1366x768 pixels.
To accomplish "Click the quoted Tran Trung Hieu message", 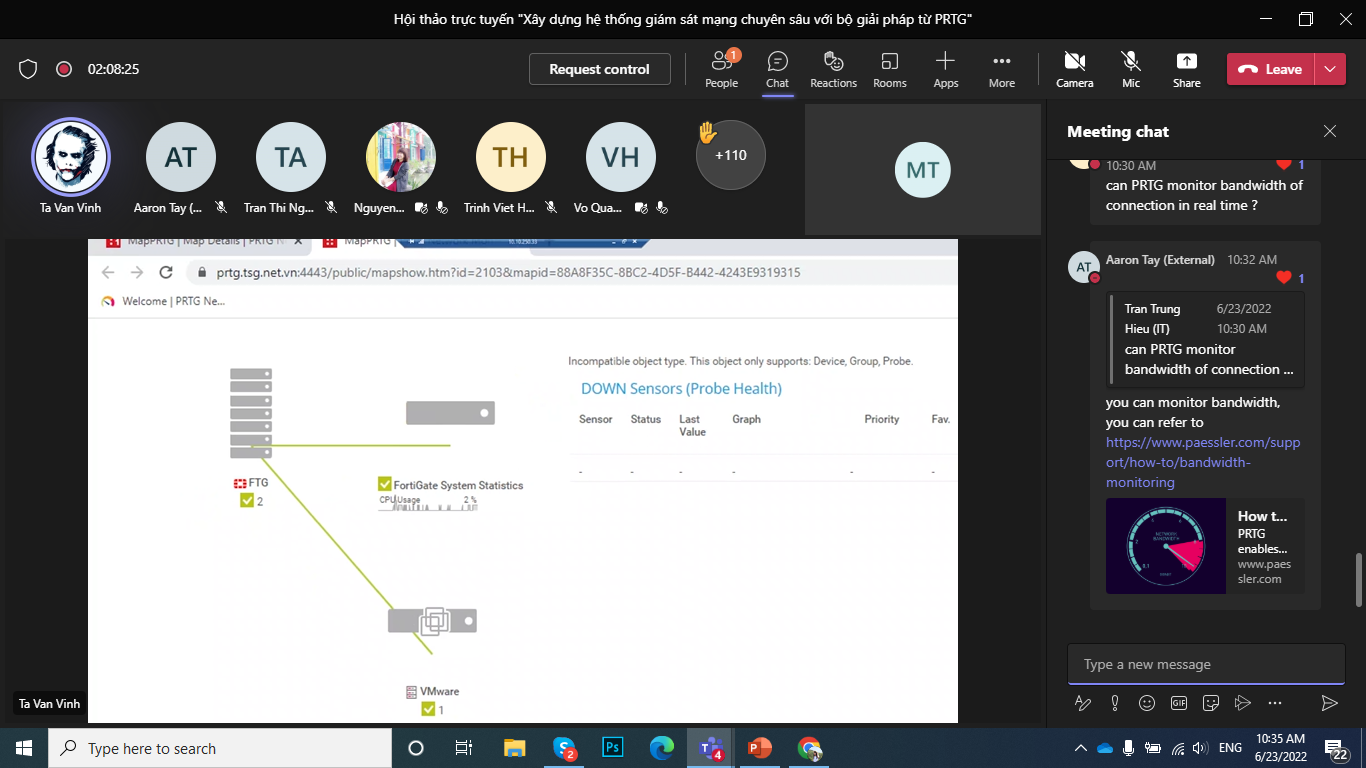I will click(x=1206, y=339).
